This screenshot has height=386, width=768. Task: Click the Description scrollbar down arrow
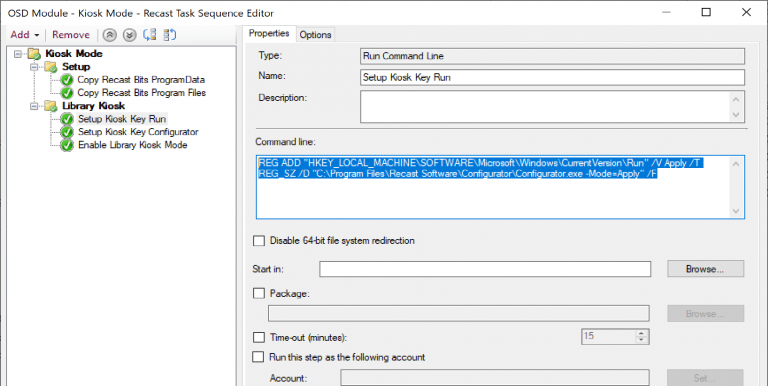tap(736, 115)
